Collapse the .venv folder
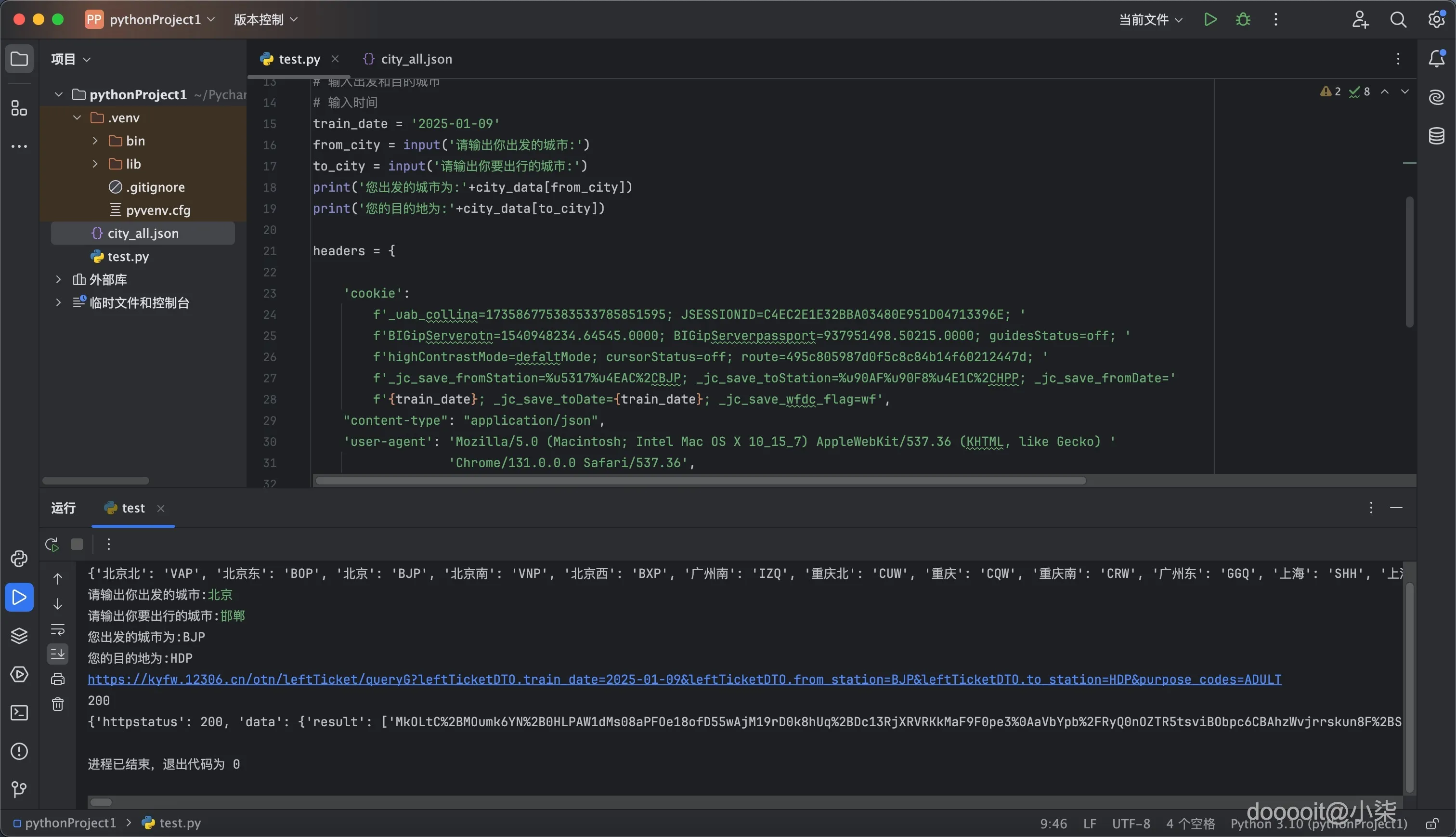This screenshot has height=837, width=1456. click(77, 118)
